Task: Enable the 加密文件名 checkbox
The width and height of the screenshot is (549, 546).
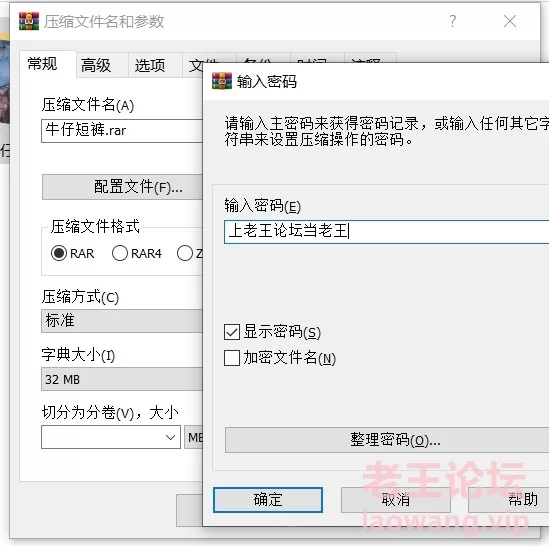Action: 232,358
